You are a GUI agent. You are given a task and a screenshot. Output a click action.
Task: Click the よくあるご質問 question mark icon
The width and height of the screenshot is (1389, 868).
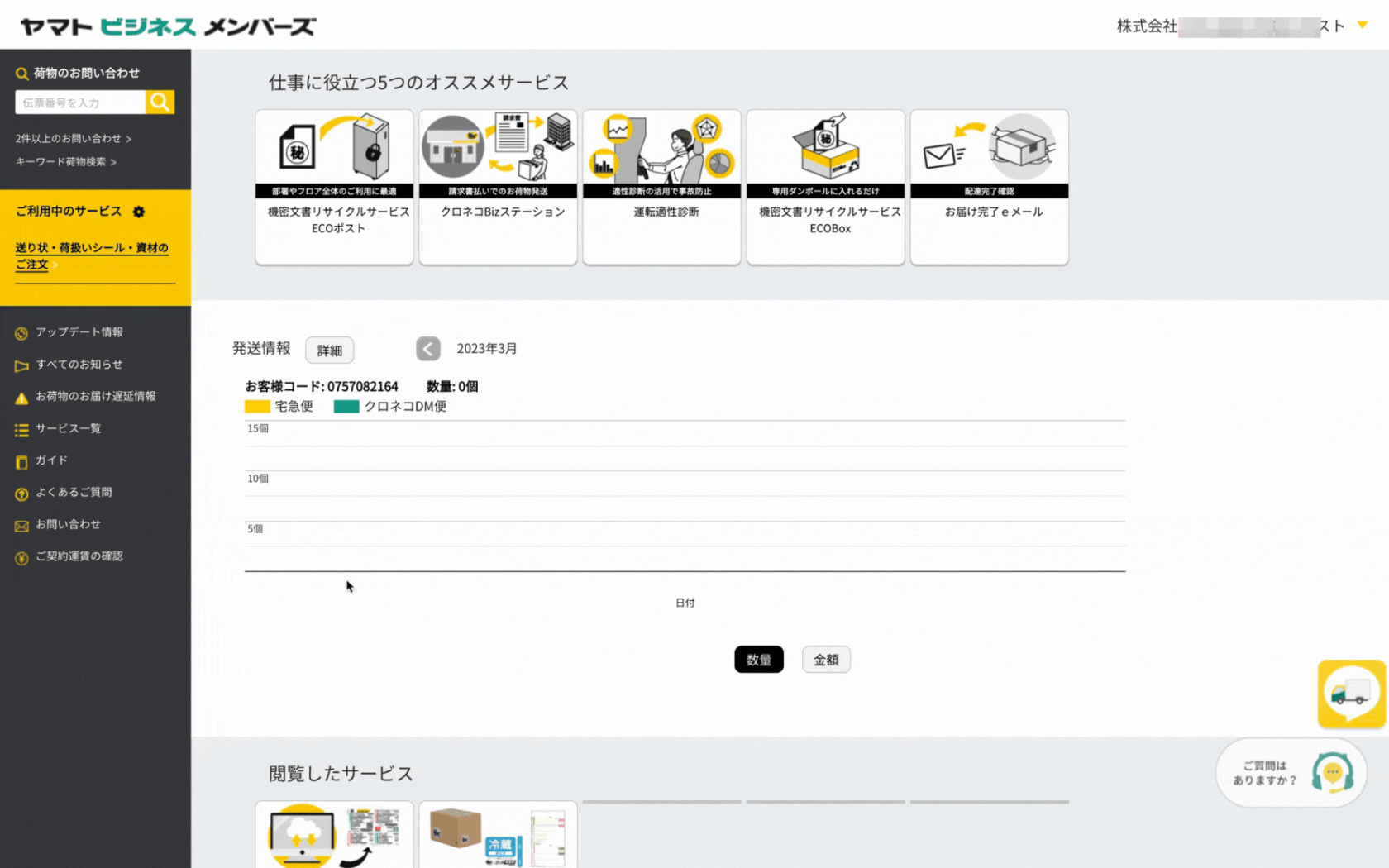[21, 494]
